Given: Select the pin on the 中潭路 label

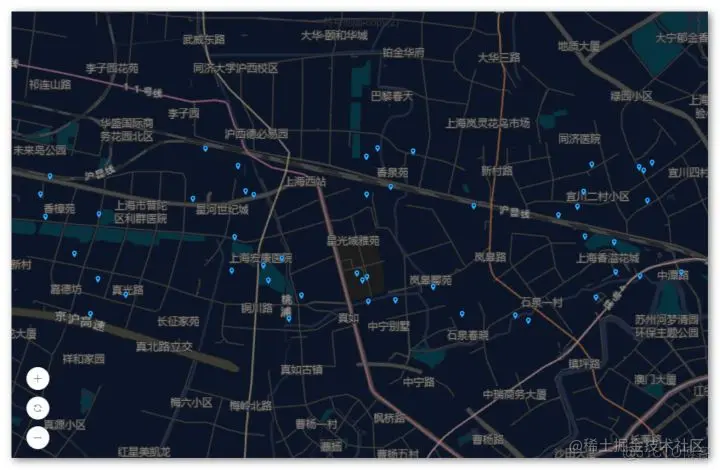Looking at the screenshot, I should point(681,273).
